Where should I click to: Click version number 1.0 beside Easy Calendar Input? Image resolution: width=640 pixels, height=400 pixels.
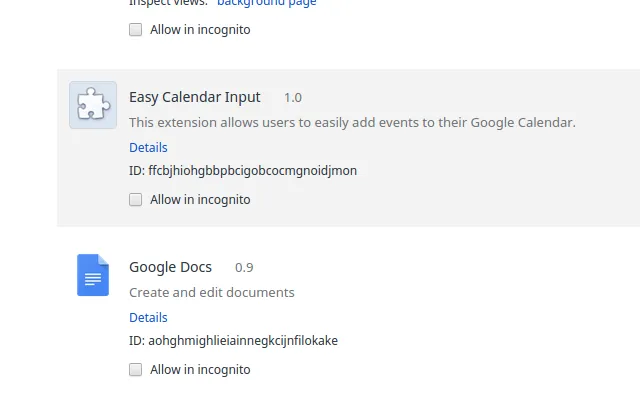click(x=293, y=98)
